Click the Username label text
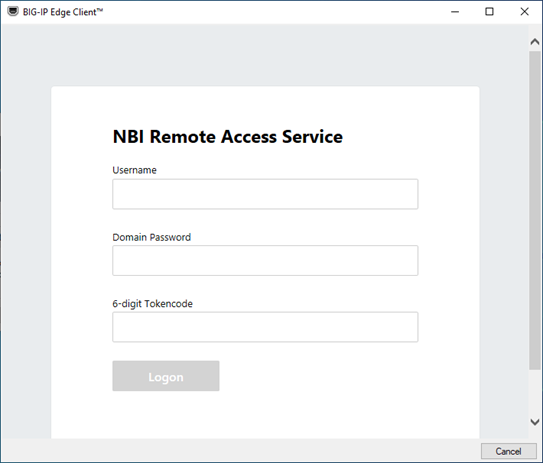The image size is (543, 463). click(134, 170)
